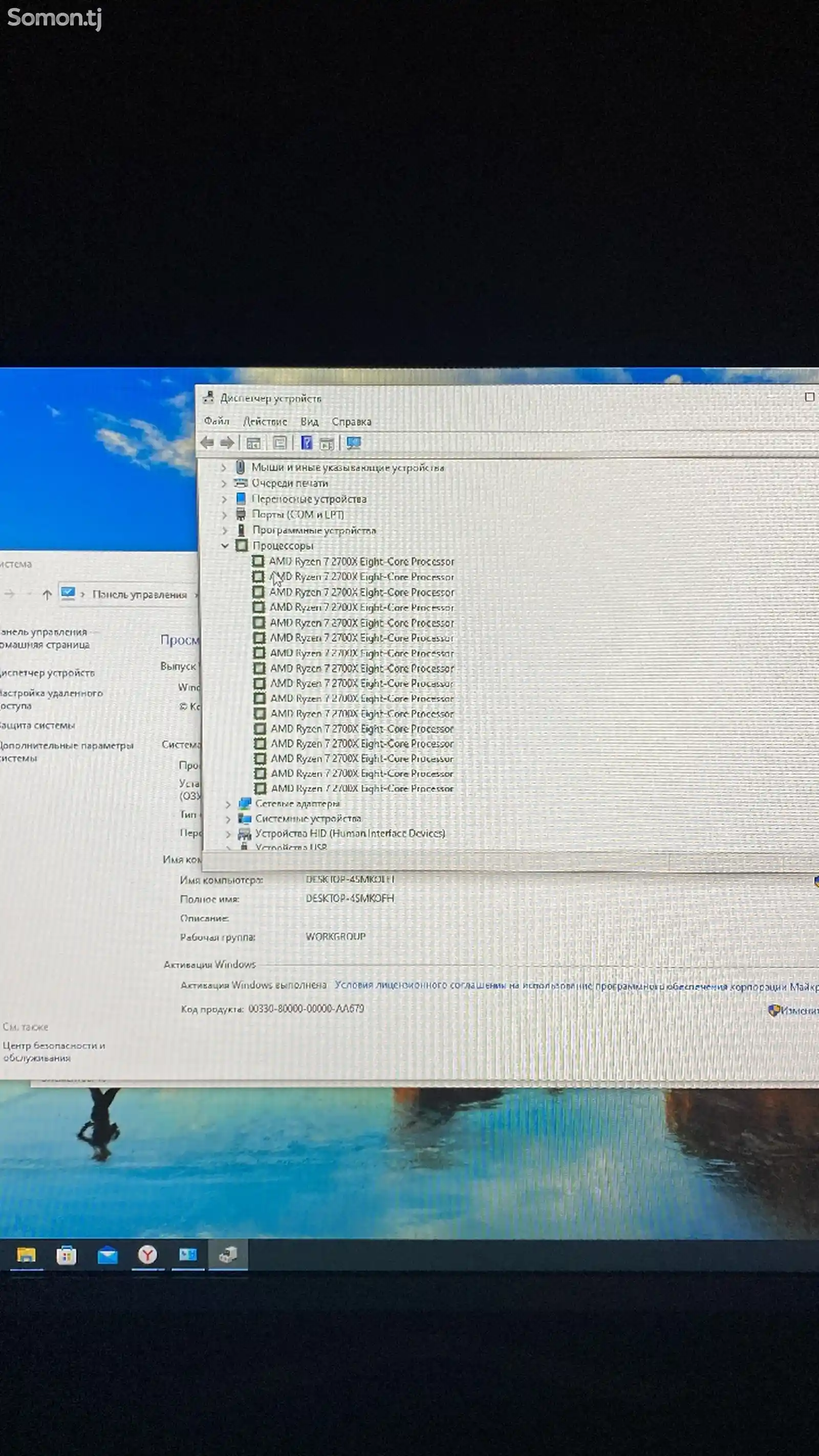The height and width of the screenshot is (1456, 819).
Task: Open Дополнительные параметры системы link
Action: [67, 752]
